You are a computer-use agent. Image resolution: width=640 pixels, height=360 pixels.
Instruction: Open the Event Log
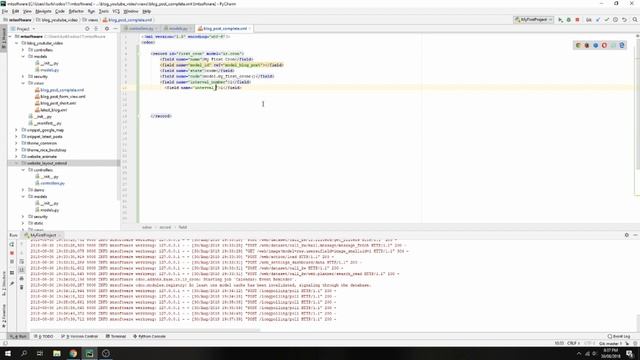(x=619, y=336)
